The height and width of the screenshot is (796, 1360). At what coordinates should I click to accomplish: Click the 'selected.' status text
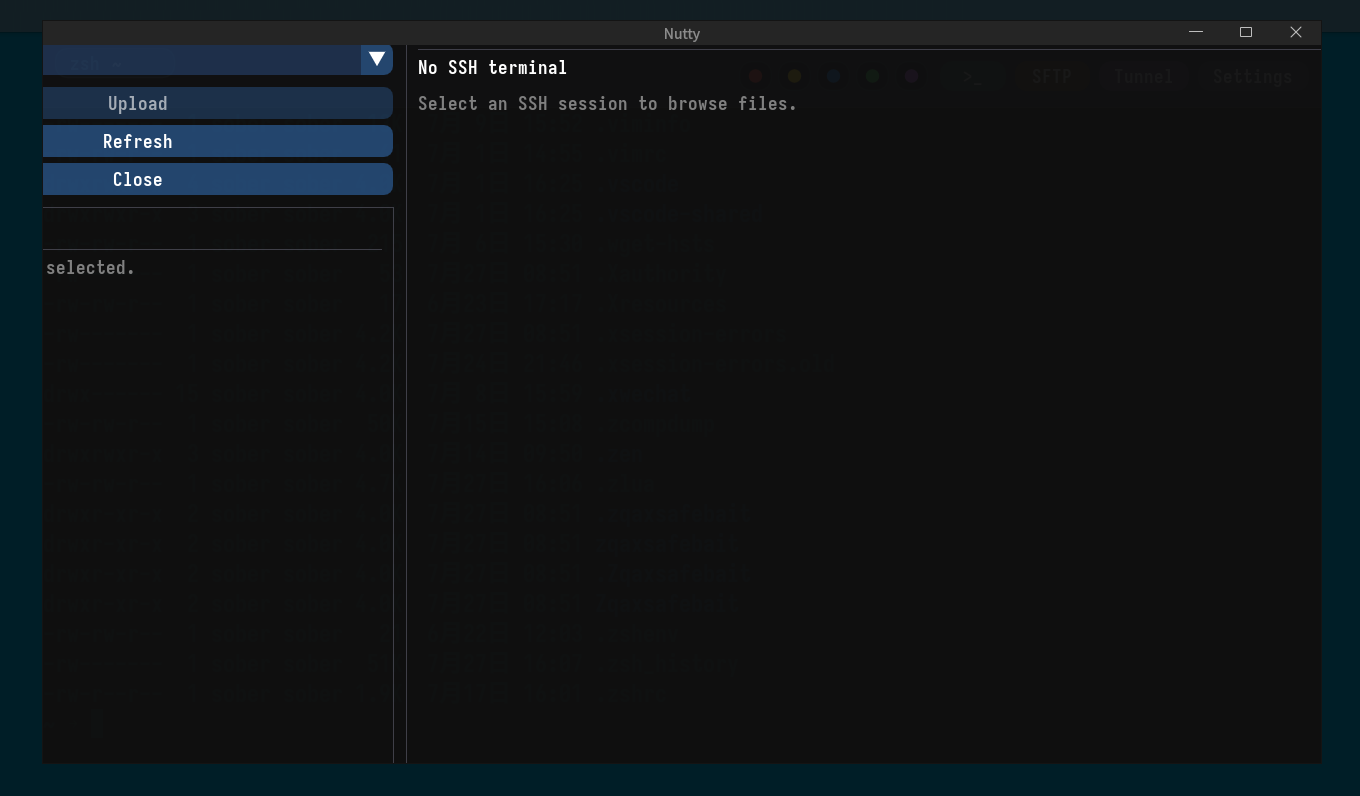pyautogui.click(x=90, y=268)
